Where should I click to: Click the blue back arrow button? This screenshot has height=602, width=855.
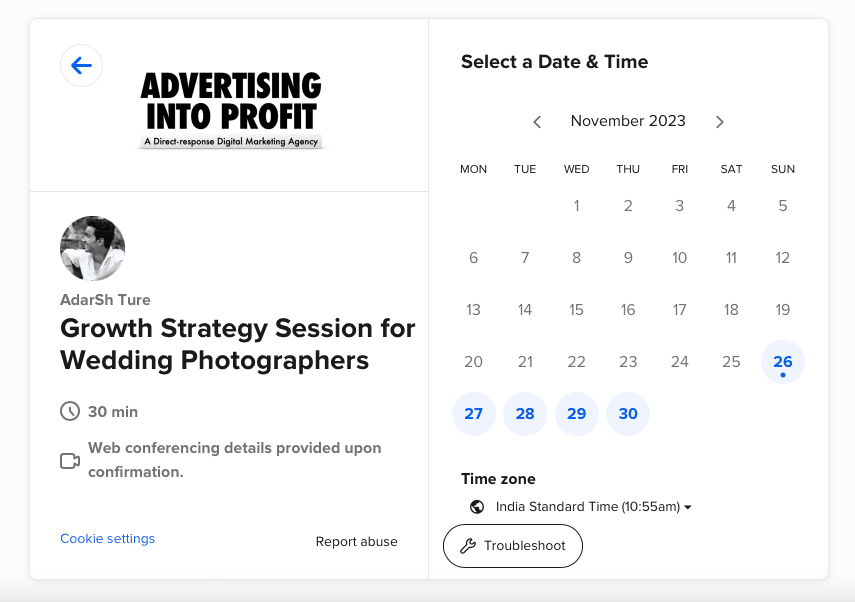[81, 66]
